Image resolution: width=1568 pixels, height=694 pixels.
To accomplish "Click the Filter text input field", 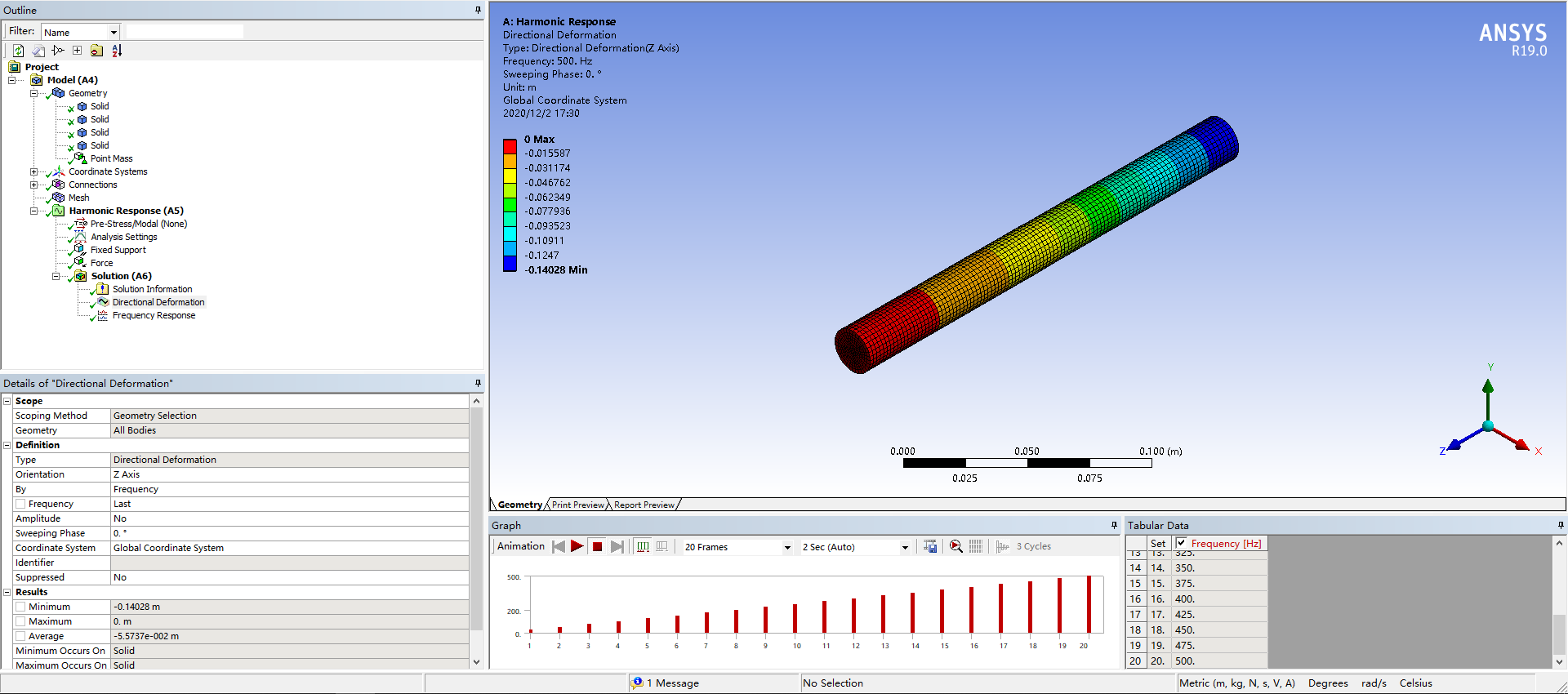I will (x=185, y=32).
